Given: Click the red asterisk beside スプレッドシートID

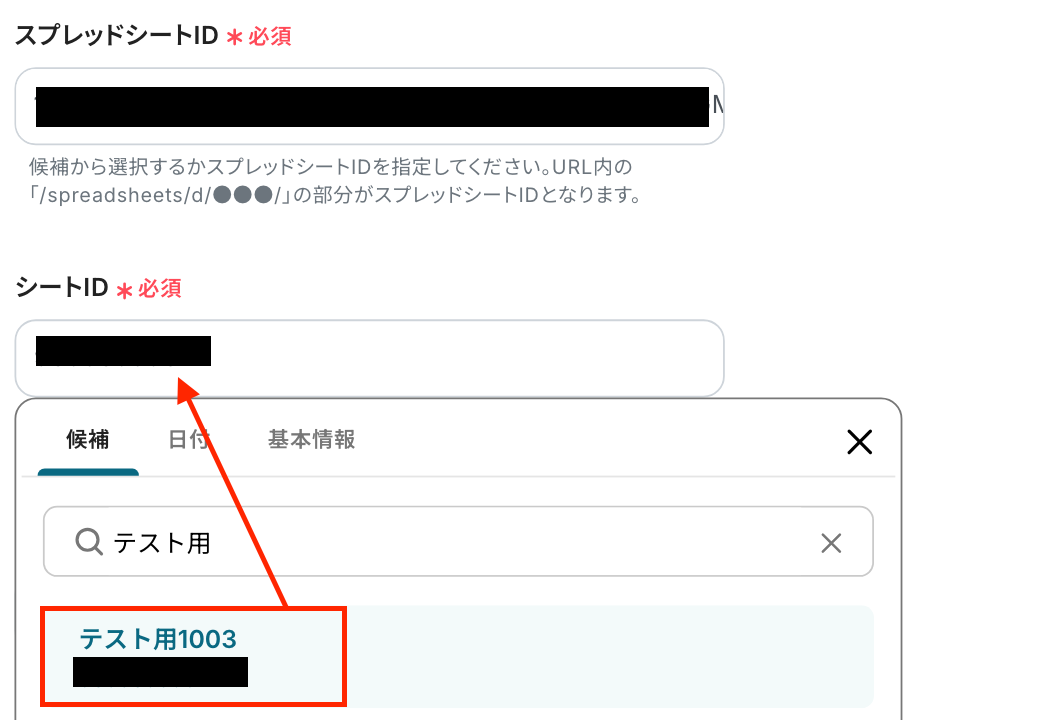Looking at the screenshot, I should [x=234, y=37].
